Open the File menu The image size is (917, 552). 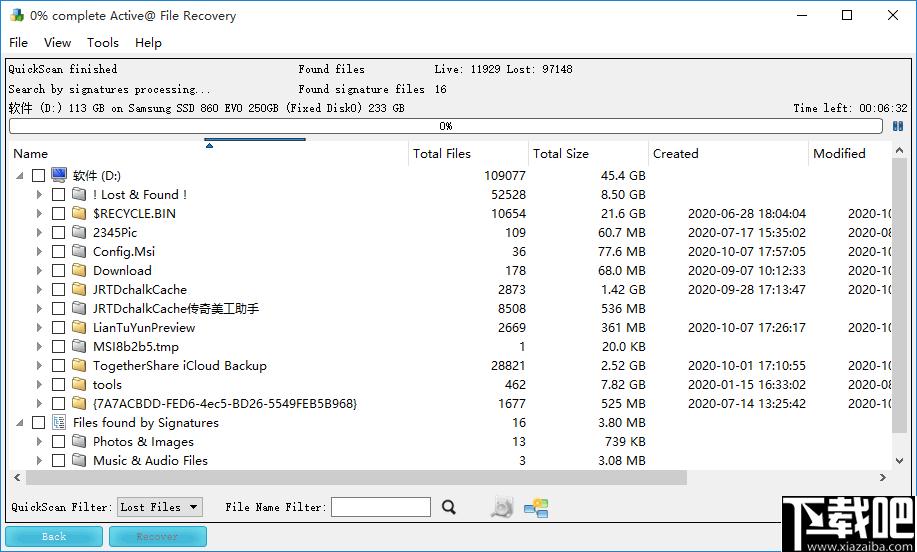coord(18,43)
